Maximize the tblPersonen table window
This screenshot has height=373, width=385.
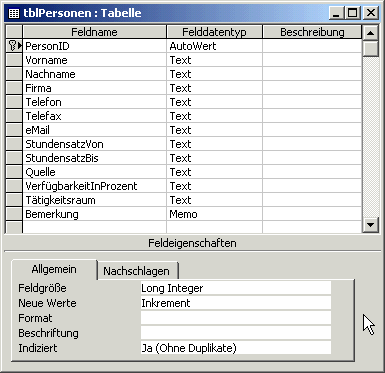tap(353, 13)
